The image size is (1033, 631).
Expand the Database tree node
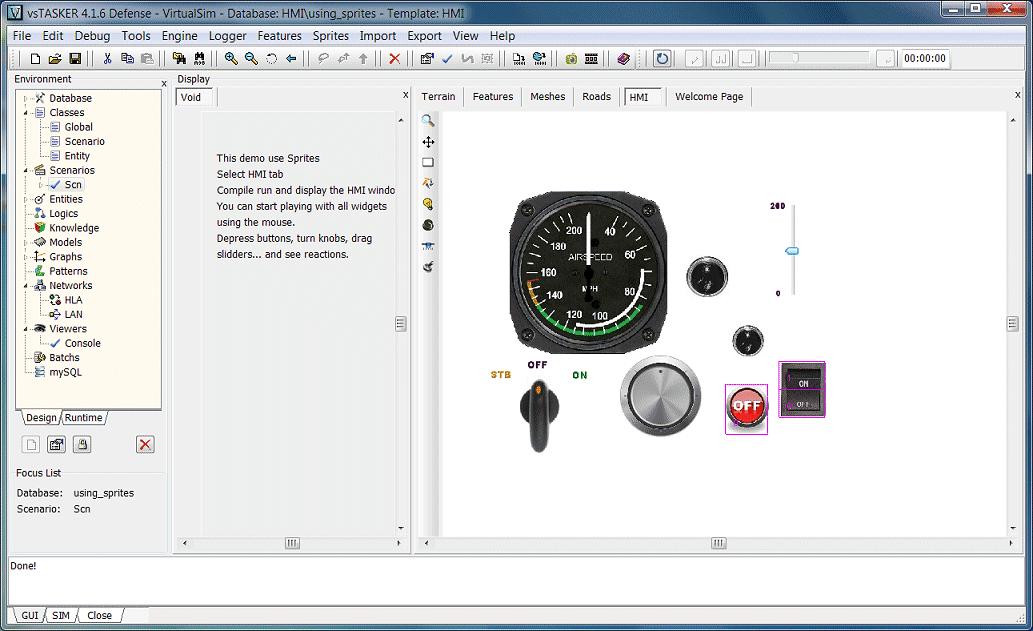pos(26,98)
